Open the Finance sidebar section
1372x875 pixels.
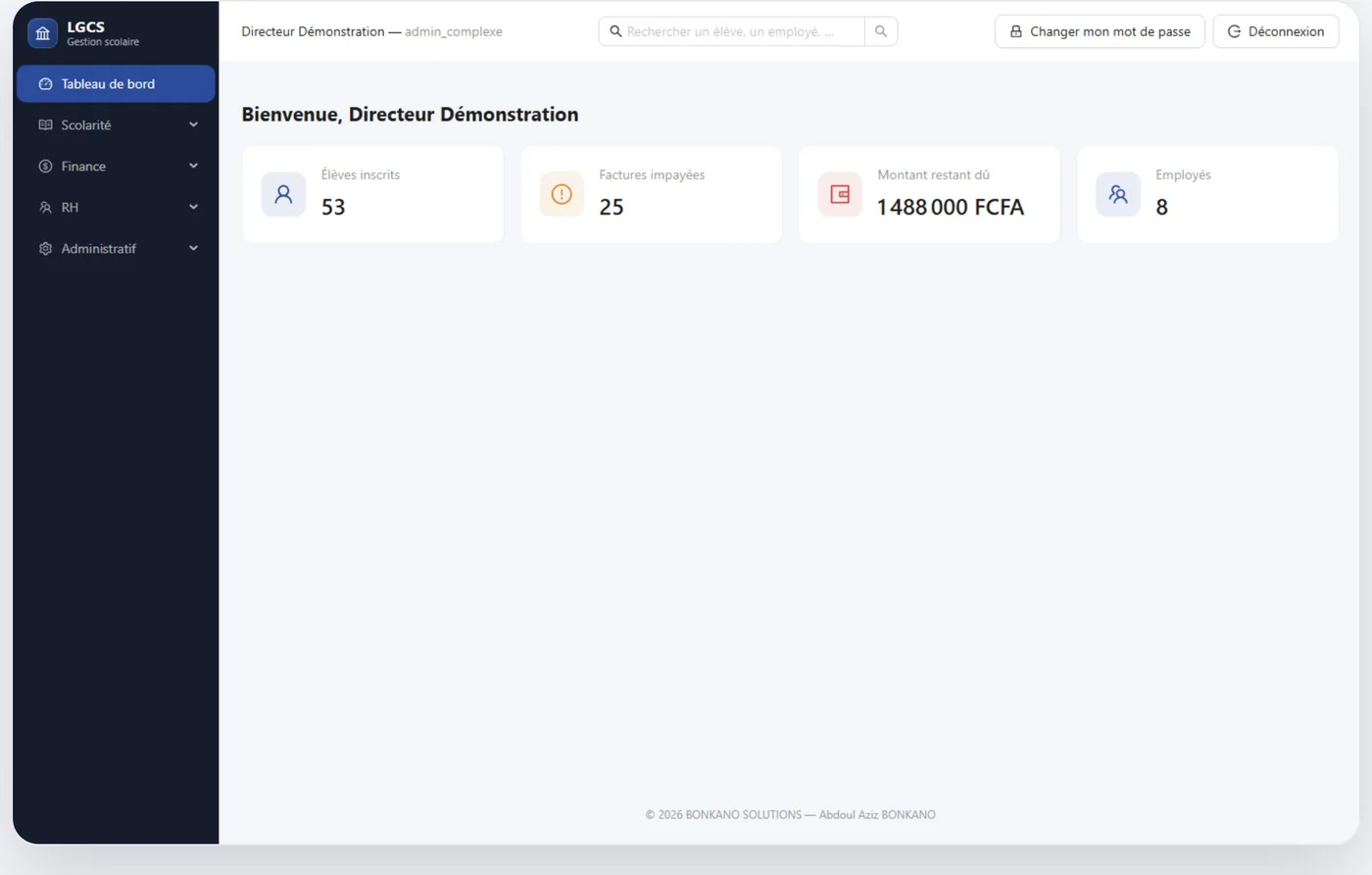tap(116, 167)
